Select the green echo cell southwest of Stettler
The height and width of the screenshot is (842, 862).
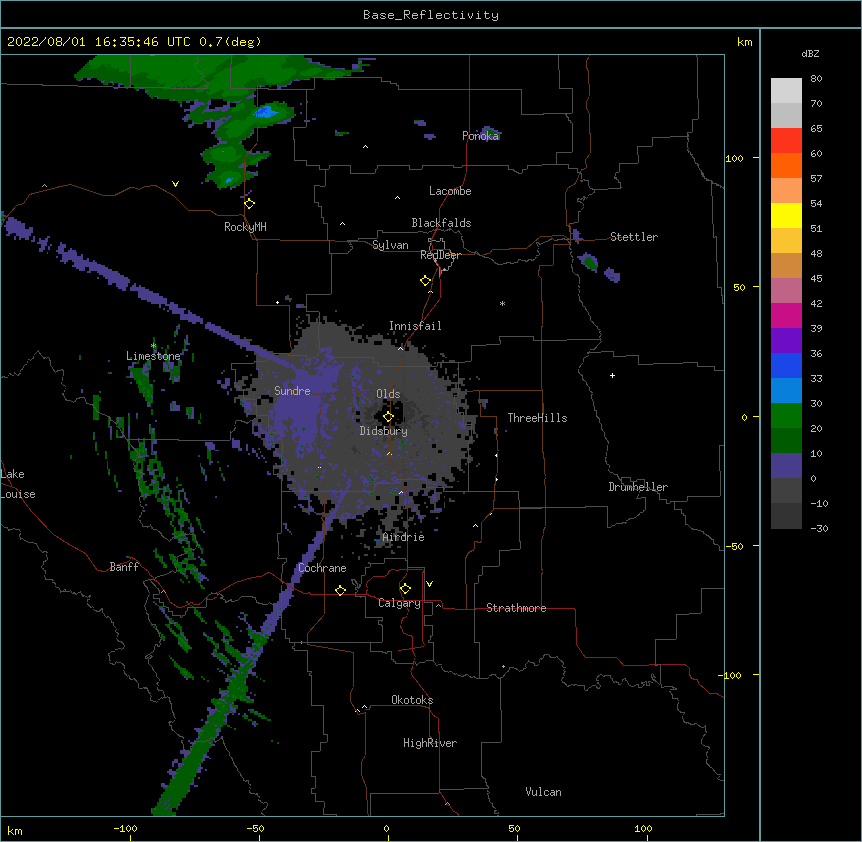pyautogui.click(x=589, y=262)
